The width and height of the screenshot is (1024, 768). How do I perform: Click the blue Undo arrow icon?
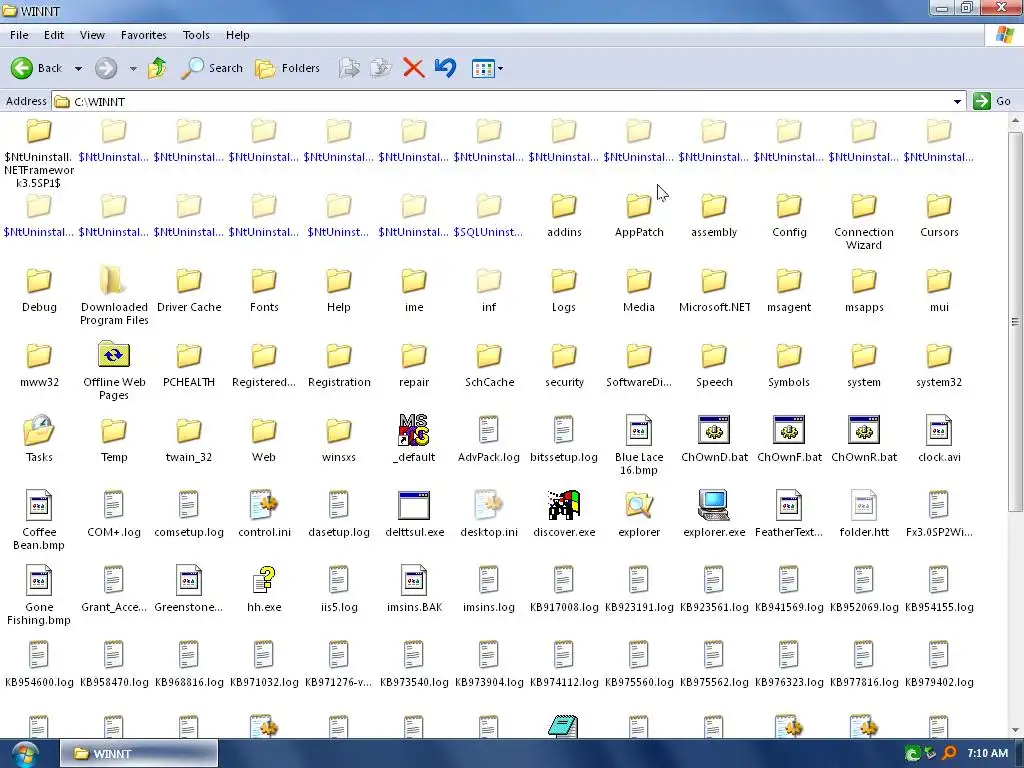[445, 68]
